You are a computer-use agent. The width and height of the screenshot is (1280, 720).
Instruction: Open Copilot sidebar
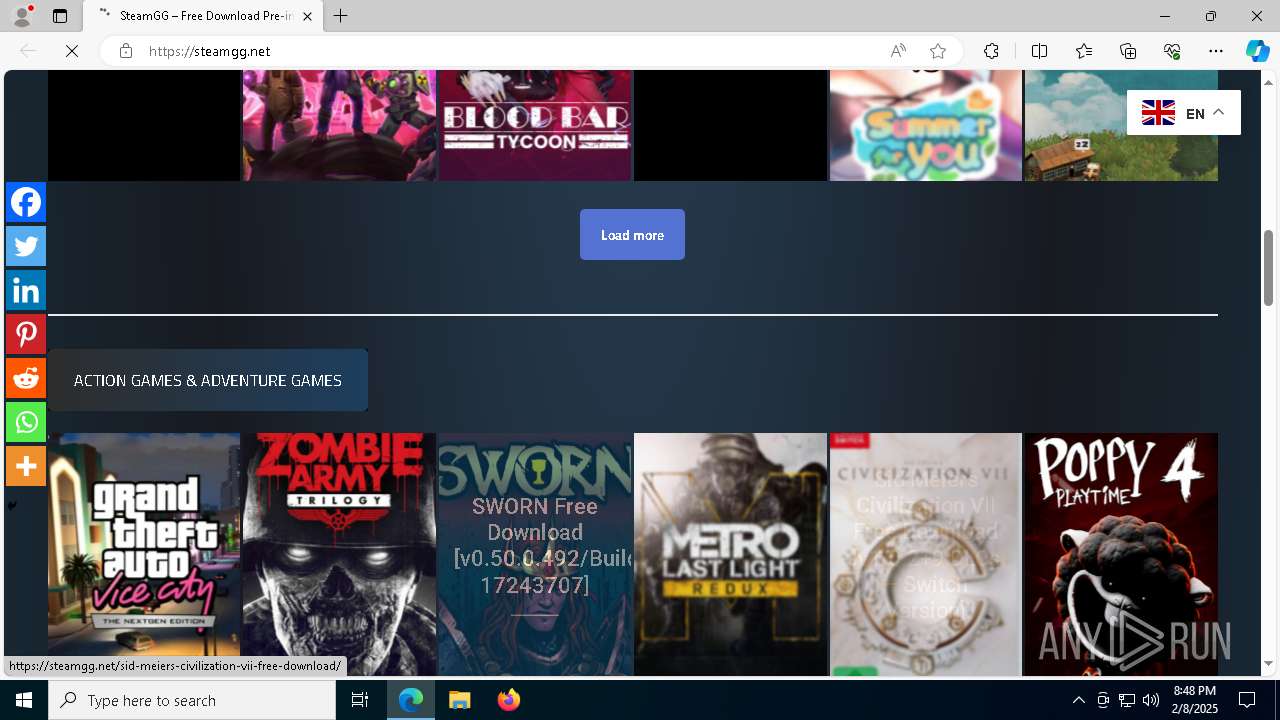1258,51
